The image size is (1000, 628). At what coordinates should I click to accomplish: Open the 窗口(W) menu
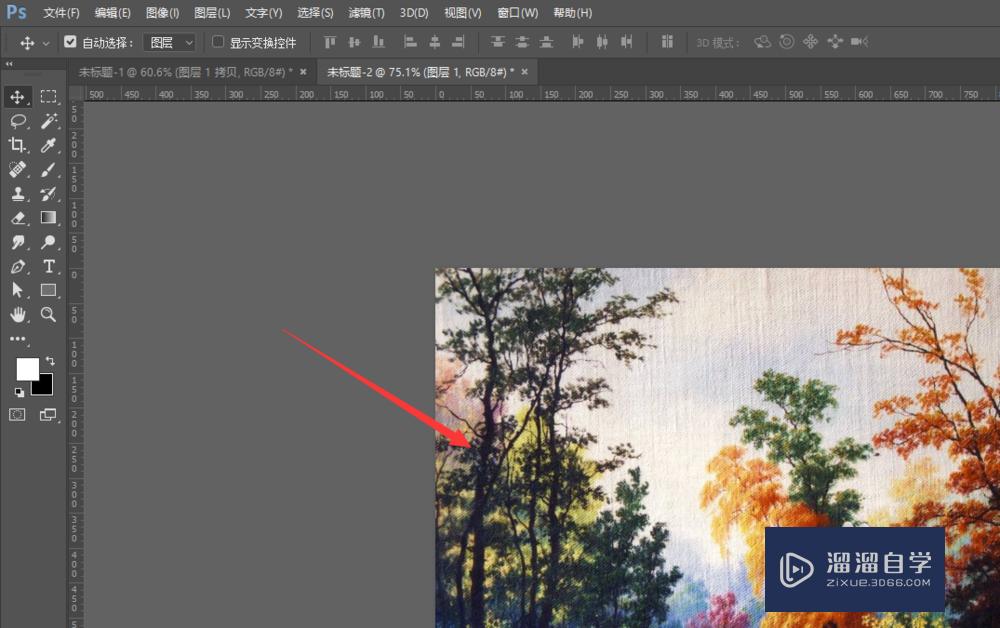517,13
